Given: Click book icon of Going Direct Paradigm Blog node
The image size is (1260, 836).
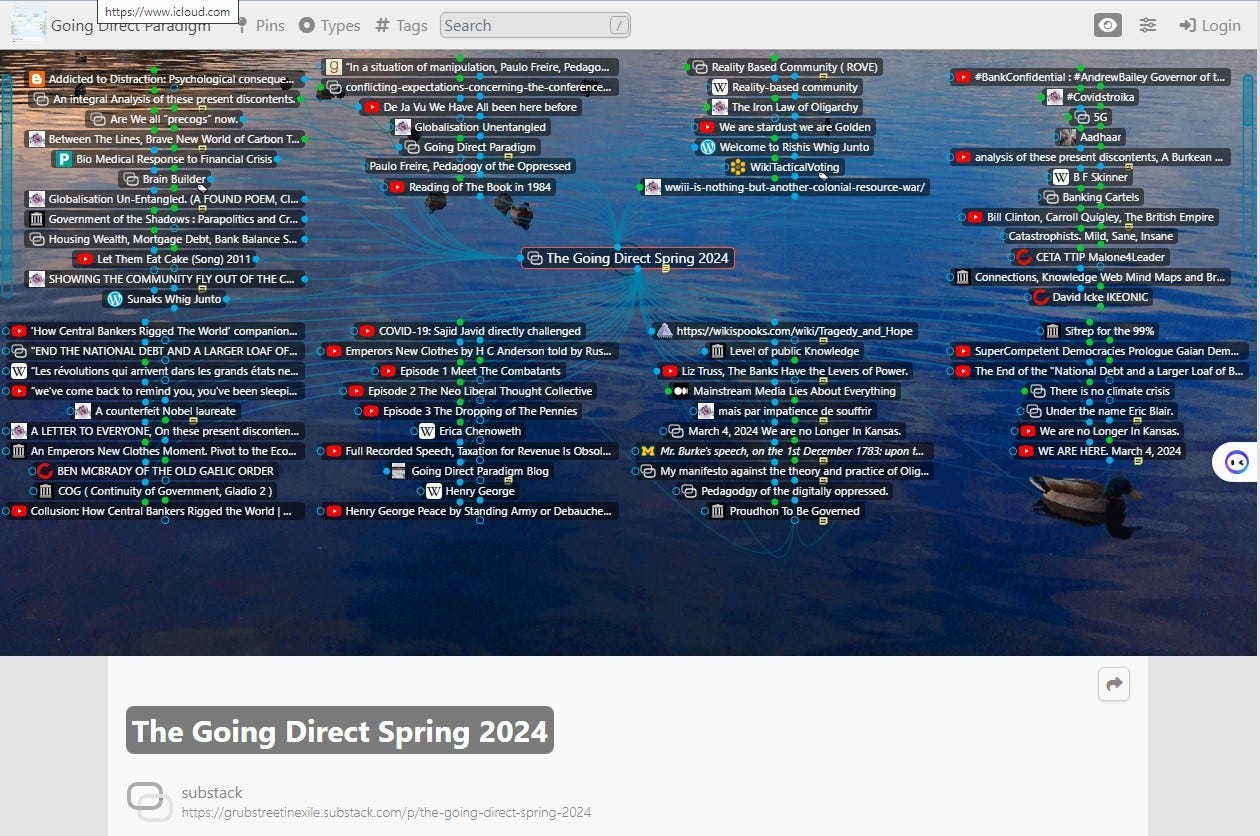Looking at the screenshot, I should pos(399,471).
